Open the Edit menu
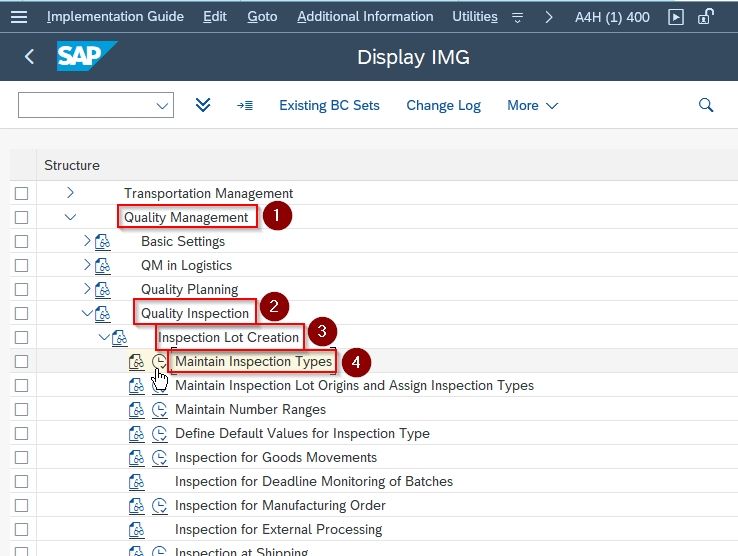 click(215, 16)
